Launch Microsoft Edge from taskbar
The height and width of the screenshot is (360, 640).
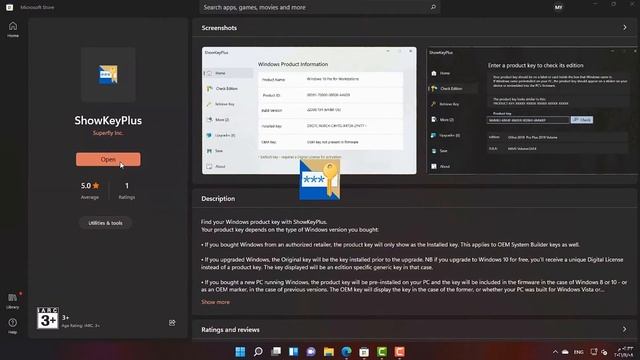346,351
